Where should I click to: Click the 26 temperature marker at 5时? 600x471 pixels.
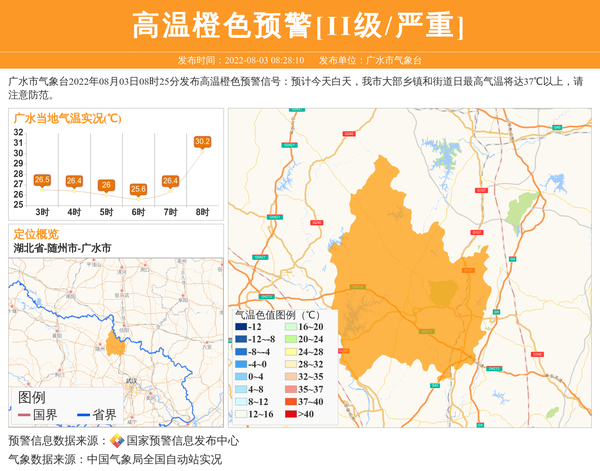click(x=106, y=185)
